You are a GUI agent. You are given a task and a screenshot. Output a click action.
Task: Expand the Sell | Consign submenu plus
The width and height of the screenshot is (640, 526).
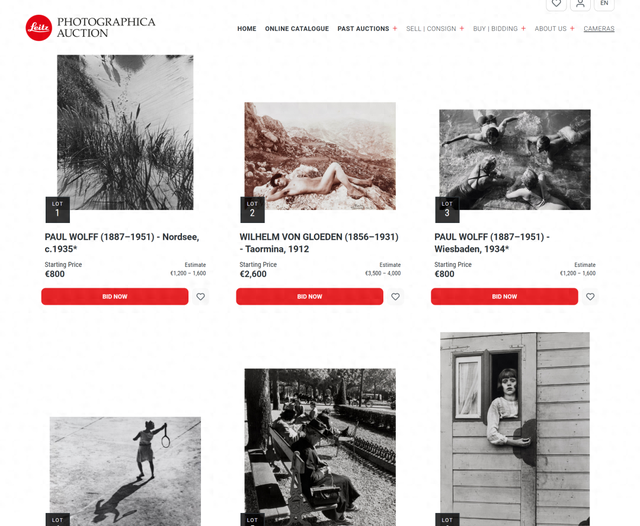pyautogui.click(x=462, y=29)
